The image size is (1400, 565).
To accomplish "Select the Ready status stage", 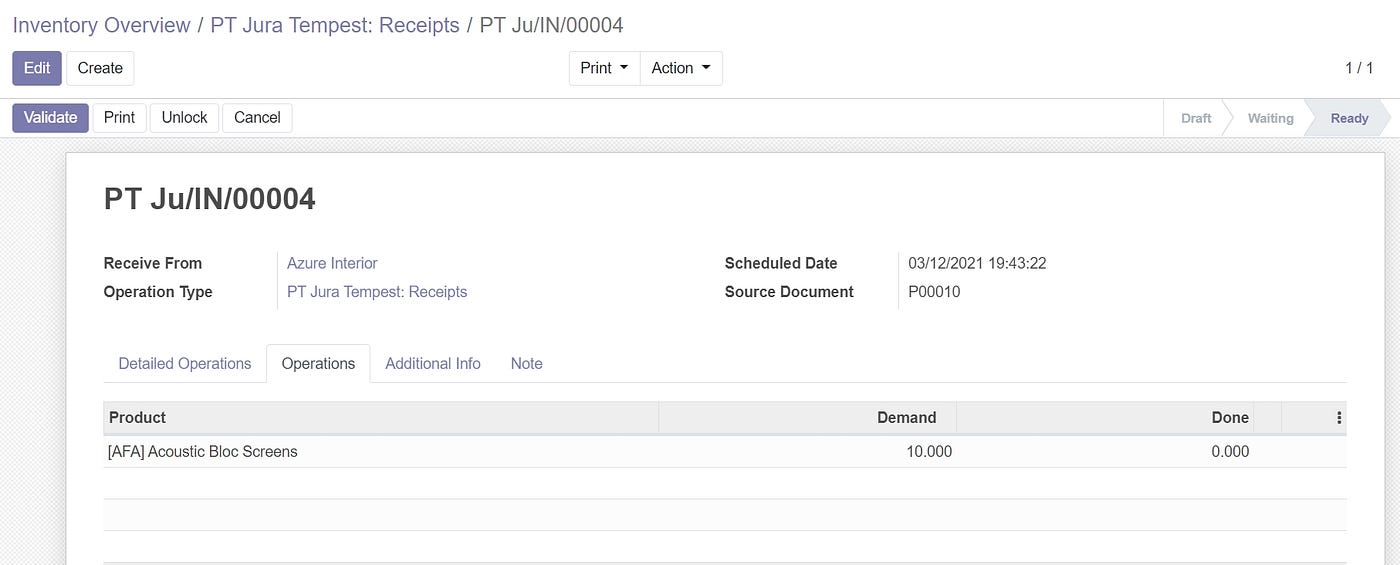I will tap(1349, 118).
